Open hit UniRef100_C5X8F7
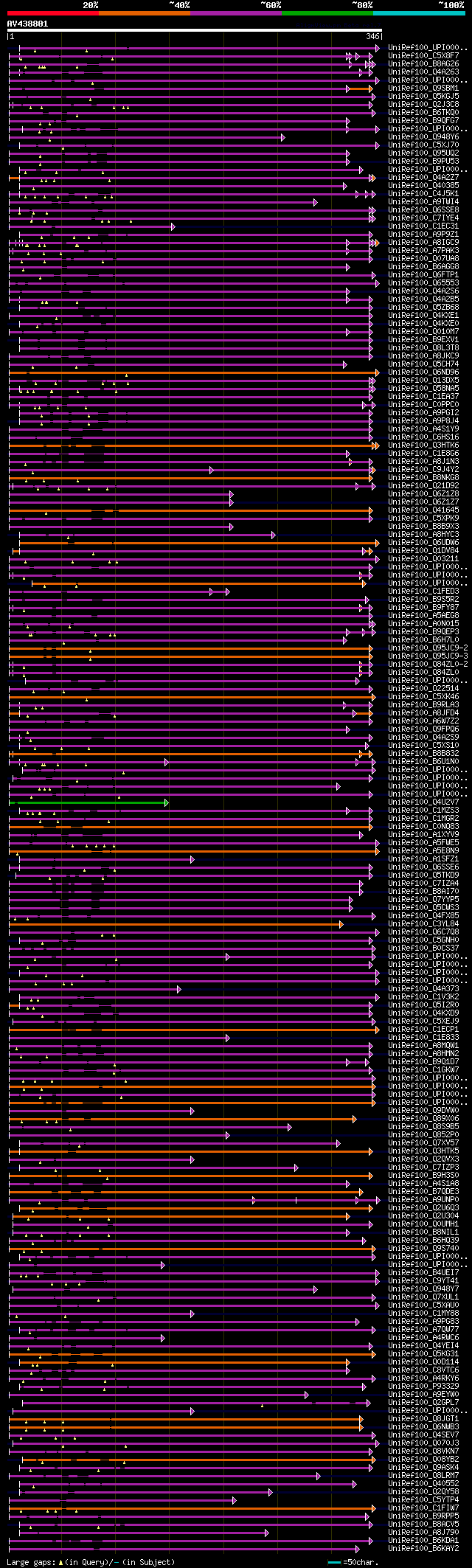Viewport: 472px width, 1568px height. pos(423,55)
